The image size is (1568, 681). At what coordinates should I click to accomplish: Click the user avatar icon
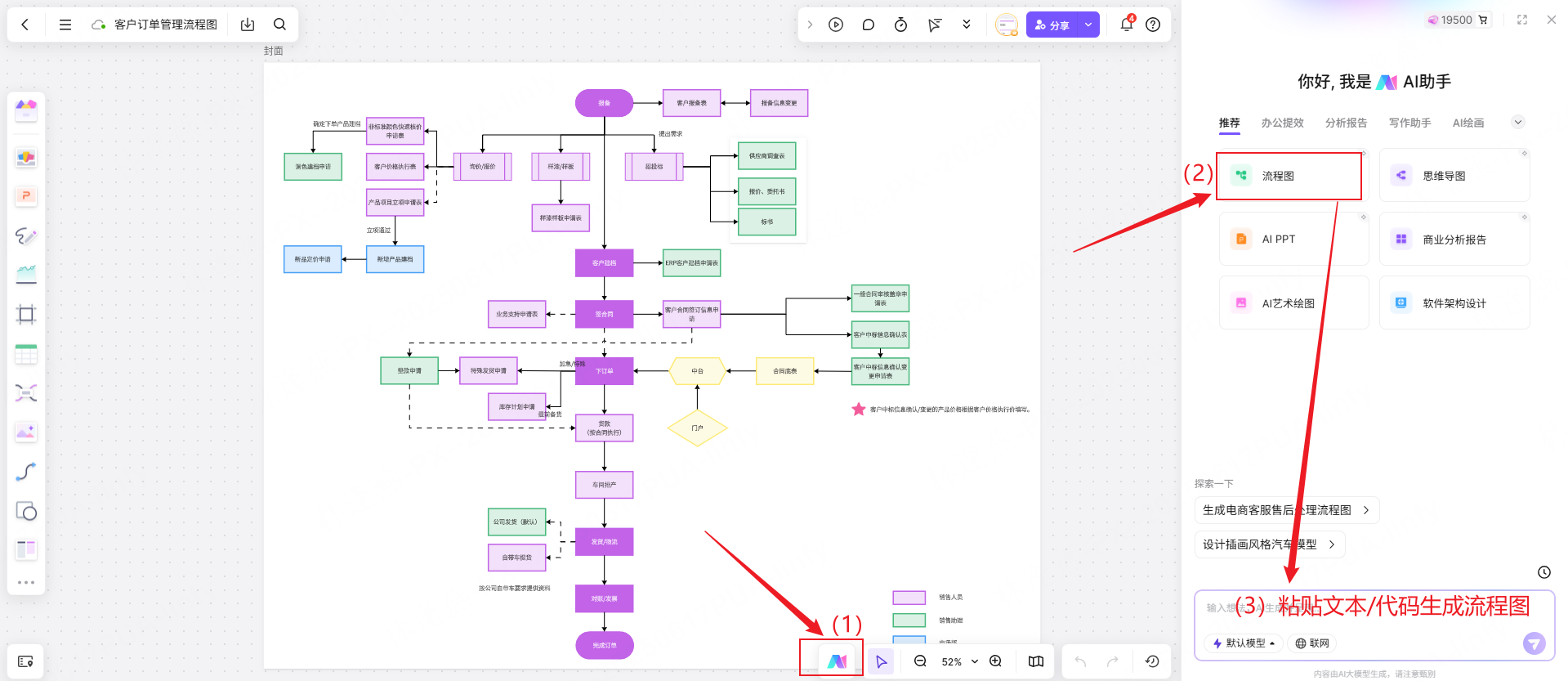(x=1007, y=25)
